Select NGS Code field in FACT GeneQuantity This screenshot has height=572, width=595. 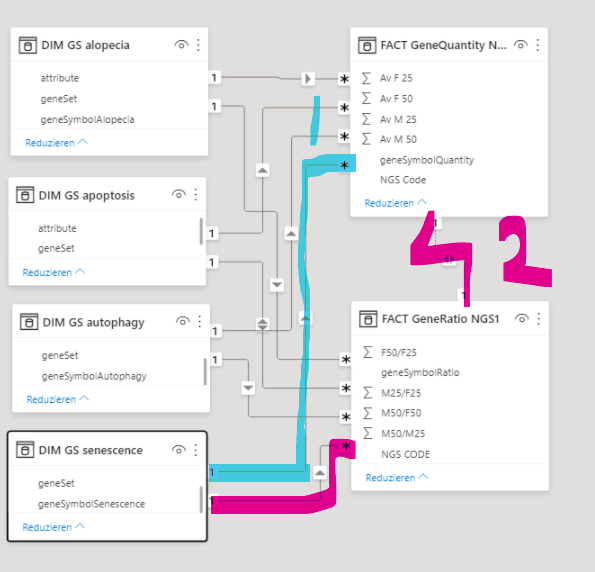tap(403, 180)
